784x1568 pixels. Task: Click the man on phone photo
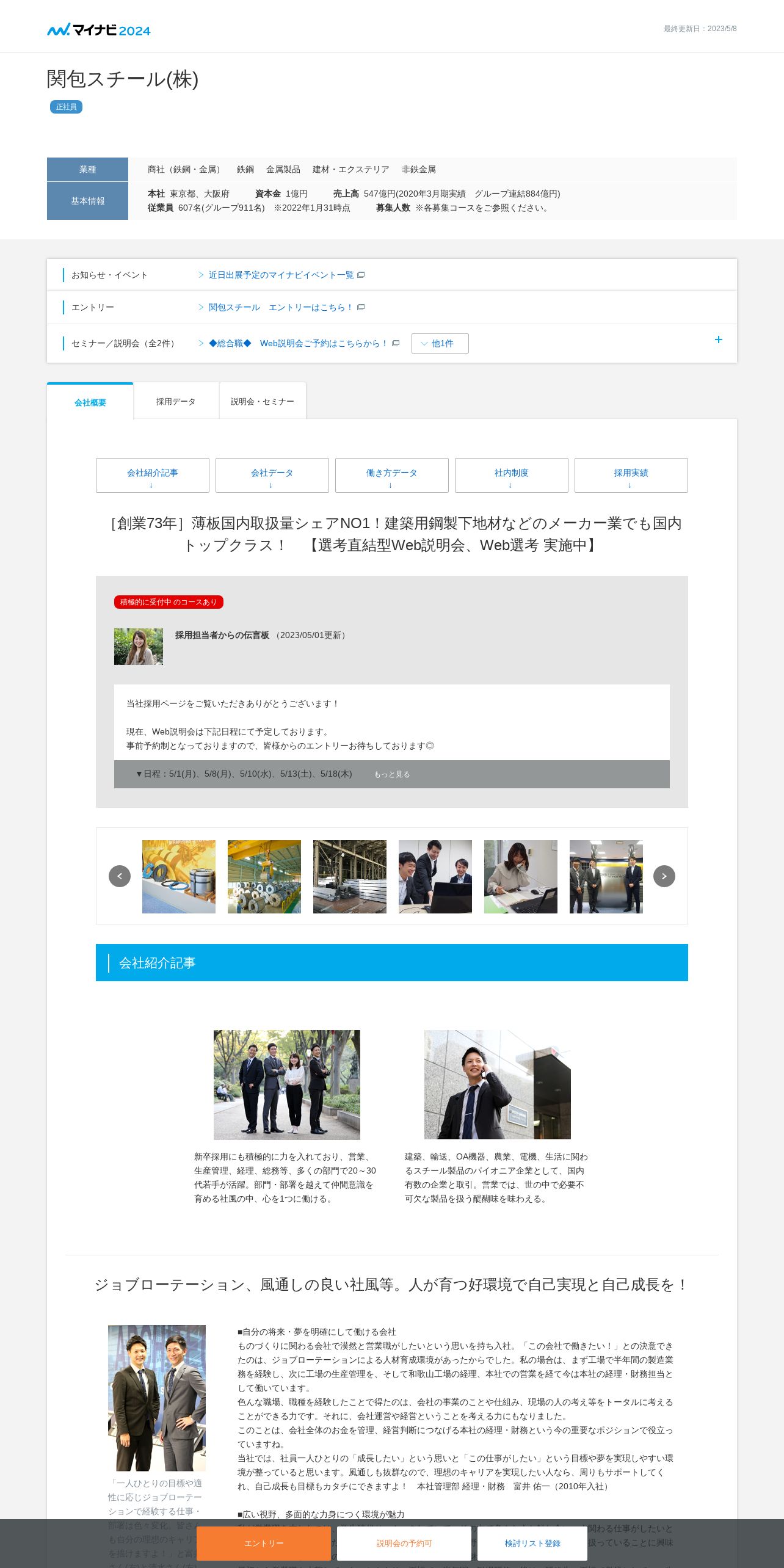pos(498,1085)
